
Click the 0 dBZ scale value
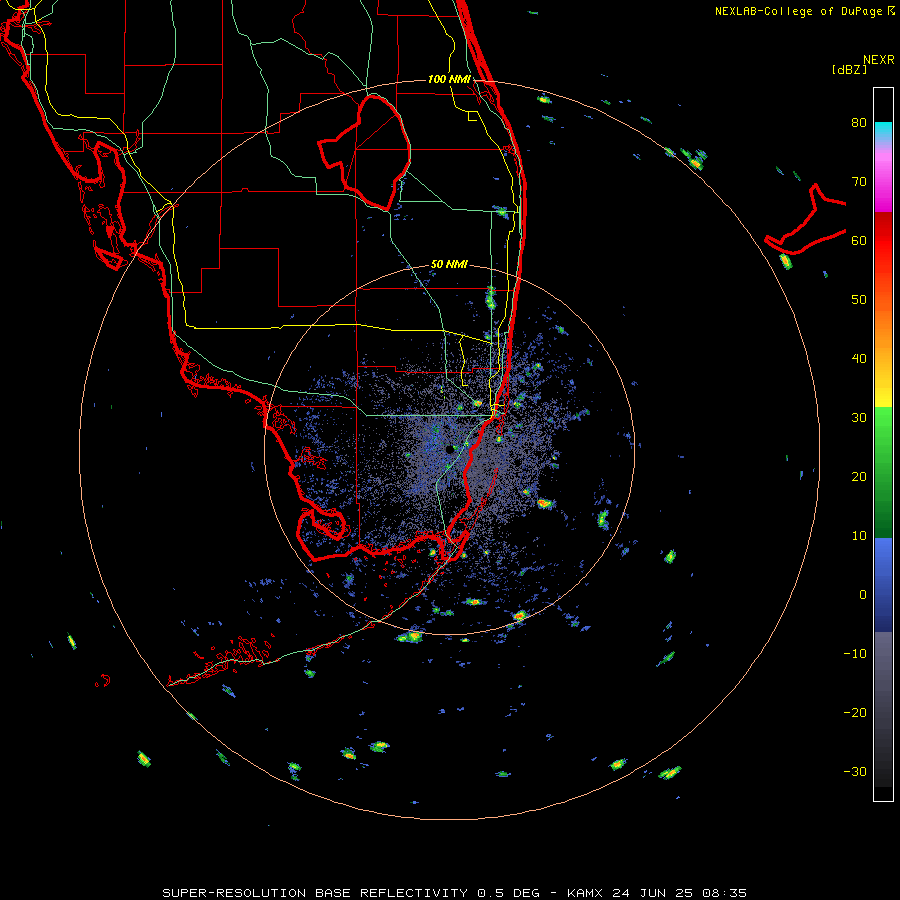point(863,595)
